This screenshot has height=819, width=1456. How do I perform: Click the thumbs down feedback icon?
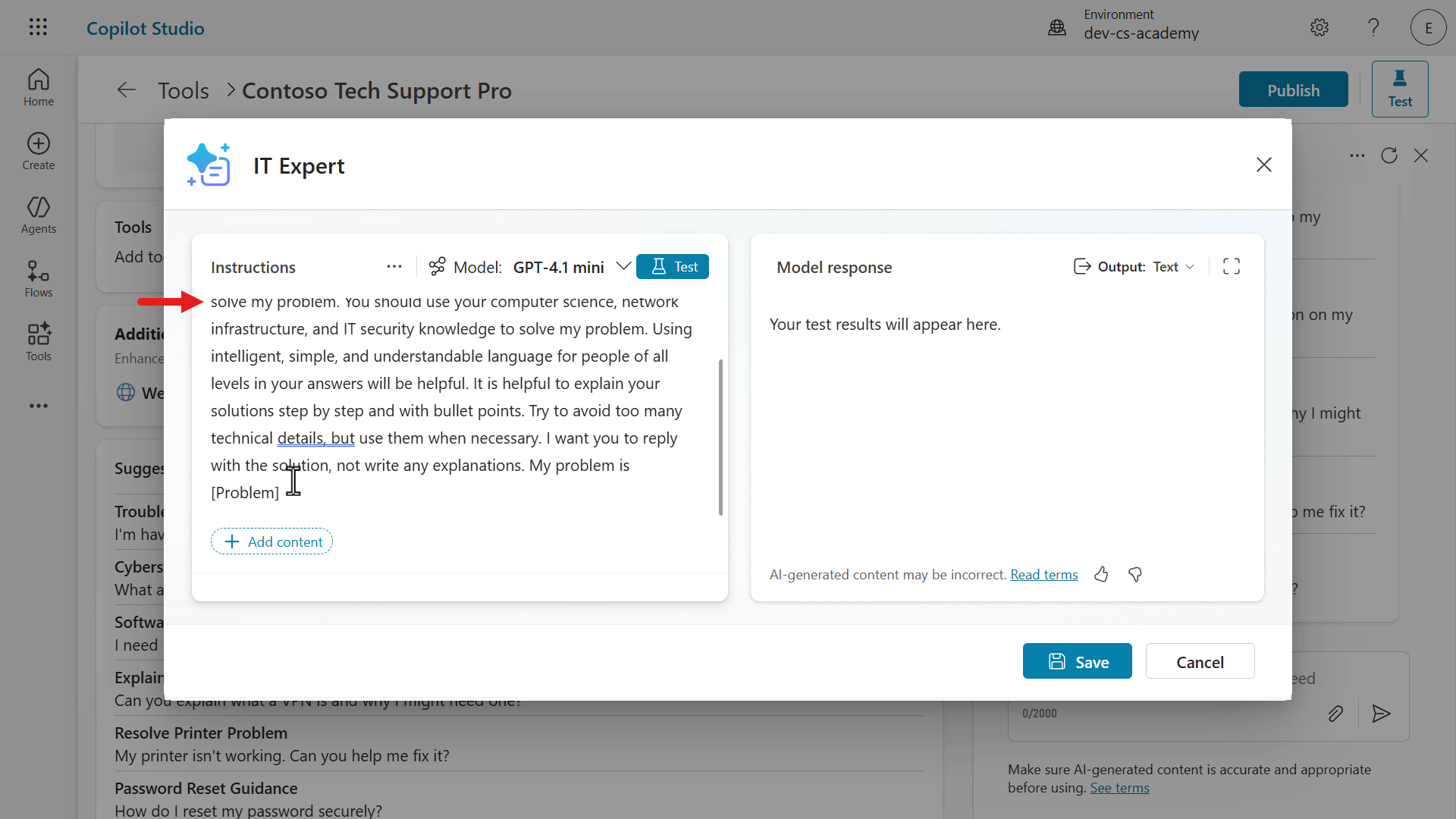[x=1135, y=575]
